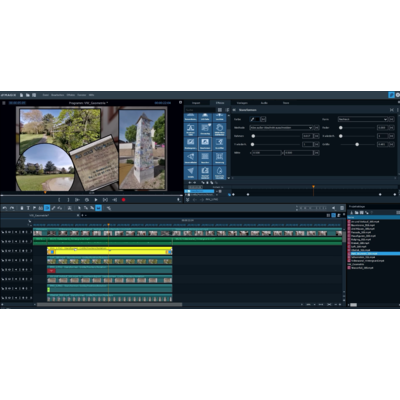Image resolution: width=400 pixels, height=400 pixels.
Task: Close the VW_Geometrie timeline tab
Action: point(78,215)
